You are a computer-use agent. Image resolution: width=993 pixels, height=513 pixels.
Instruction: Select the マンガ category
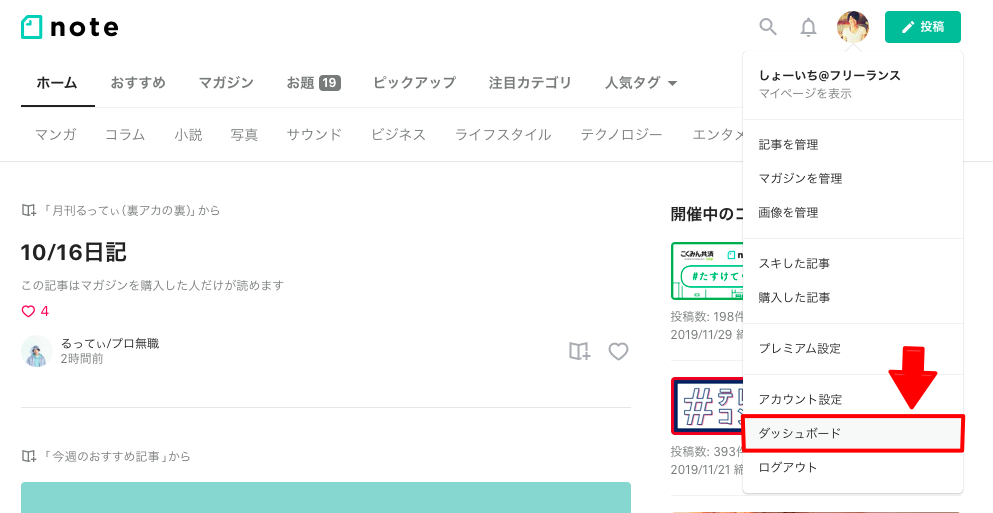[56, 134]
